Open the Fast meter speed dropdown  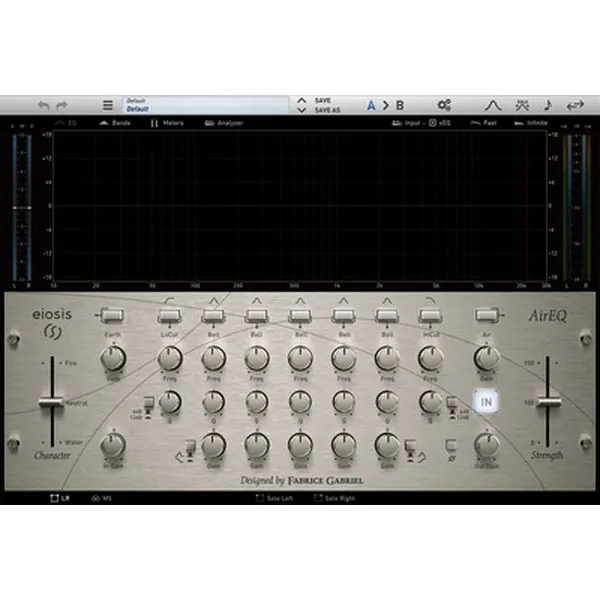[483, 123]
